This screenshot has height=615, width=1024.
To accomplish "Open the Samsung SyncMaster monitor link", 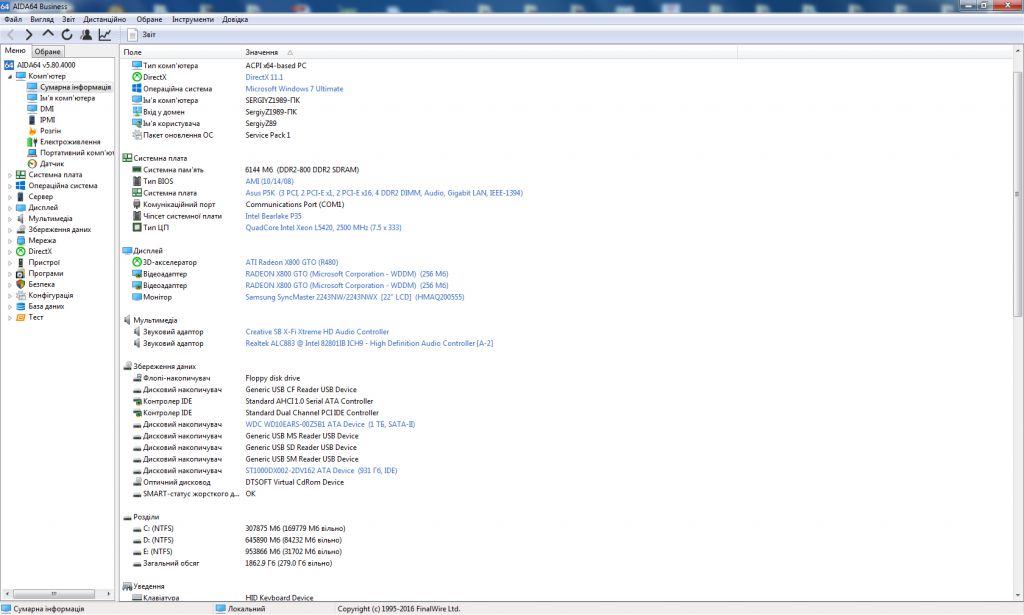I will (x=355, y=297).
